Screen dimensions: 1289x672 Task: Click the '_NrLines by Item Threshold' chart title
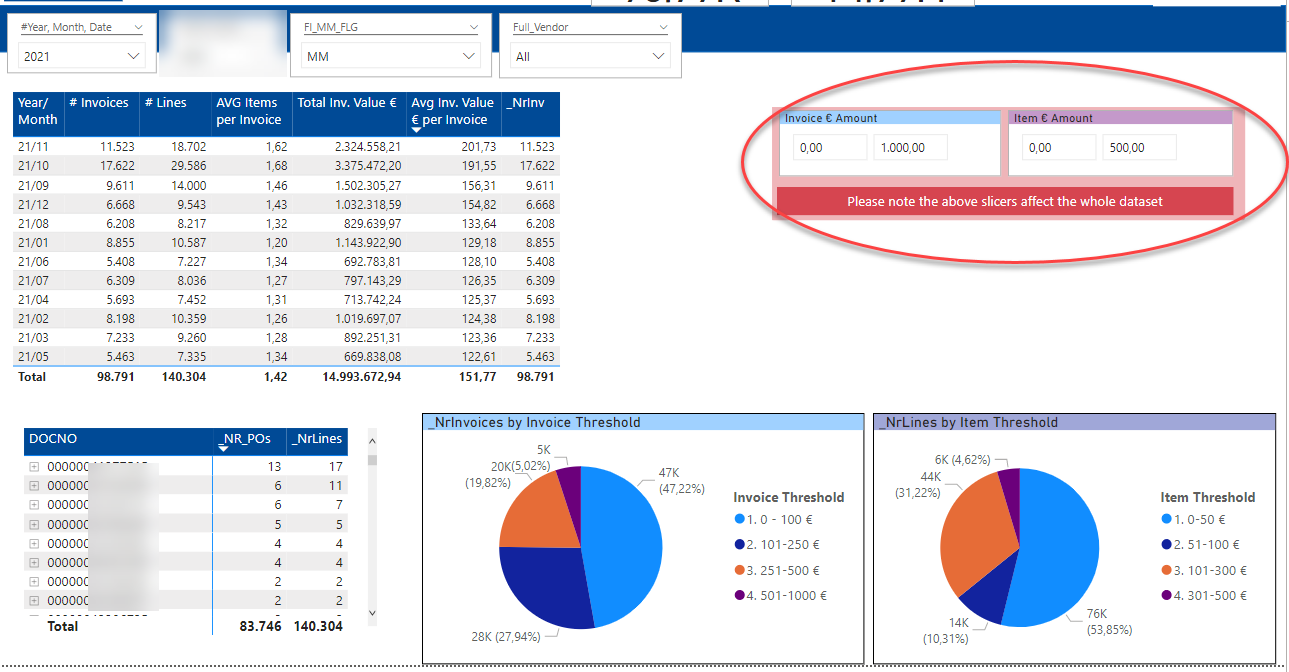tap(967, 422)
